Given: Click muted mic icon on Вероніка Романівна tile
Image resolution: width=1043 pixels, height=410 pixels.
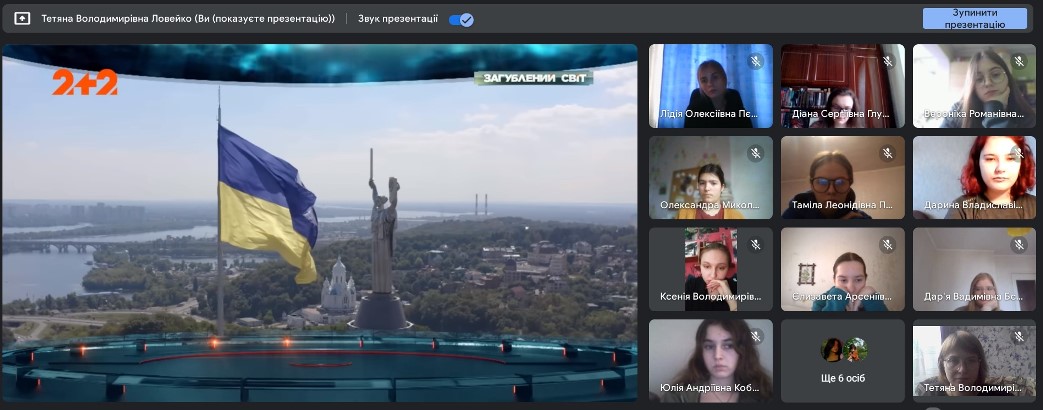Looking at the screenshot, I should [1019, 61].
